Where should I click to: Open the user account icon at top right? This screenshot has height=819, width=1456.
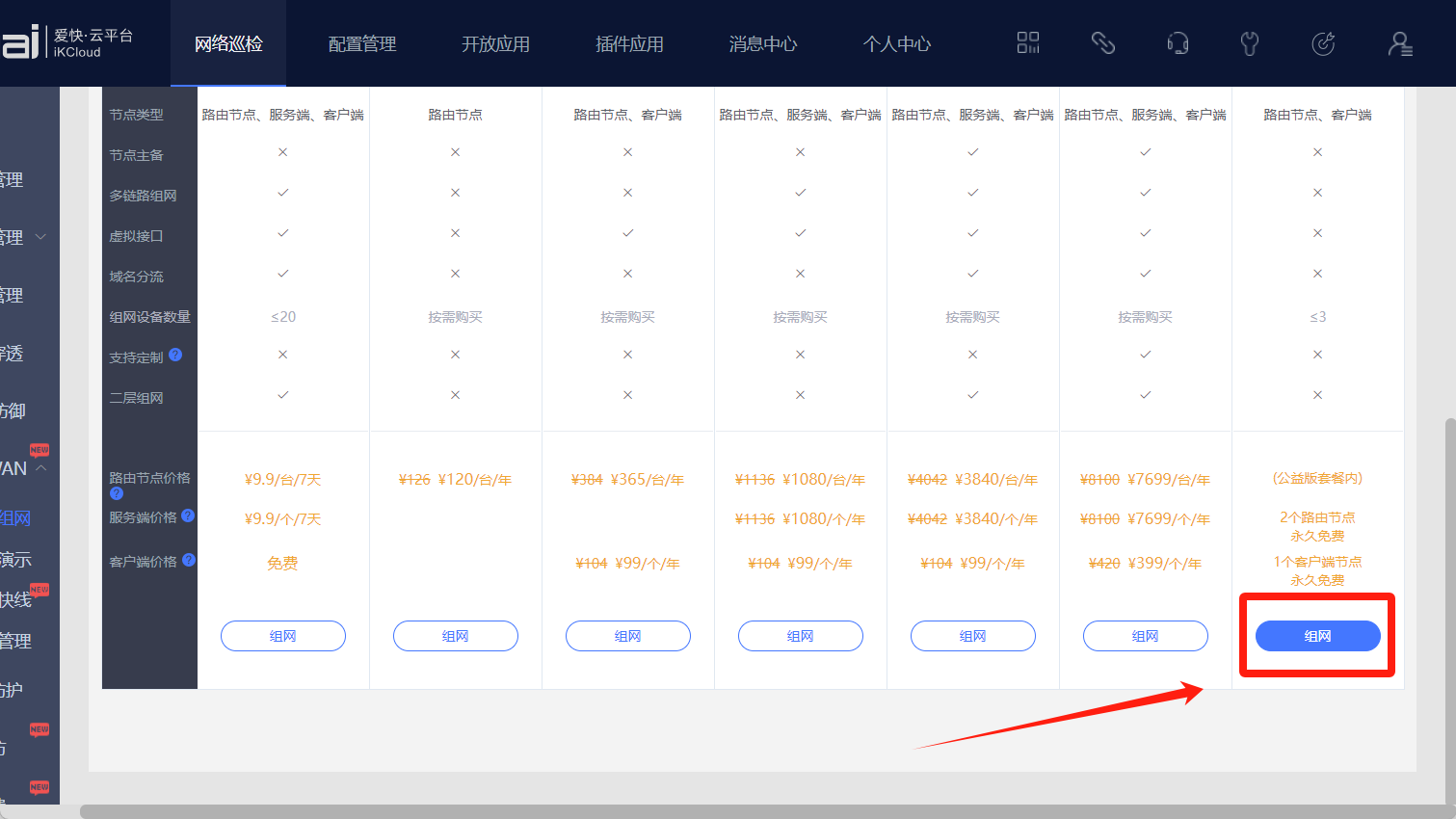tap(1399, 43)
